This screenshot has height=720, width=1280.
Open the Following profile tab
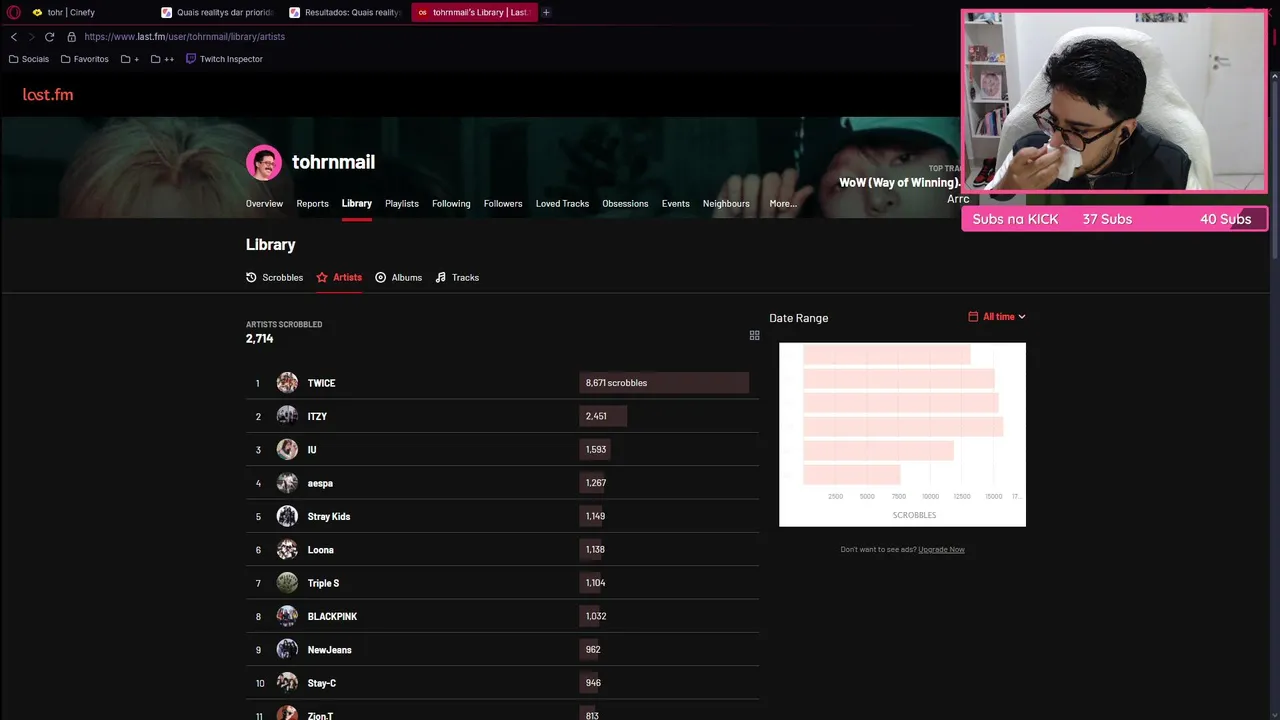(451, 204)
